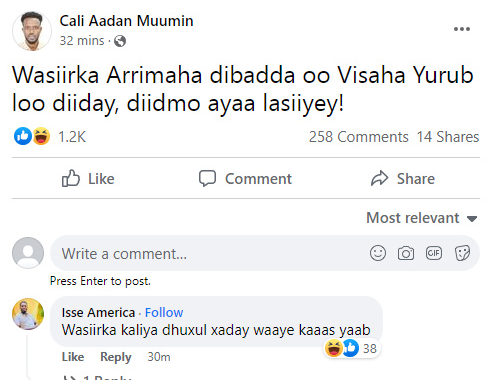Click the Comment action button
This screenshot has width=491, height=380.
click(x=245, y=178)
